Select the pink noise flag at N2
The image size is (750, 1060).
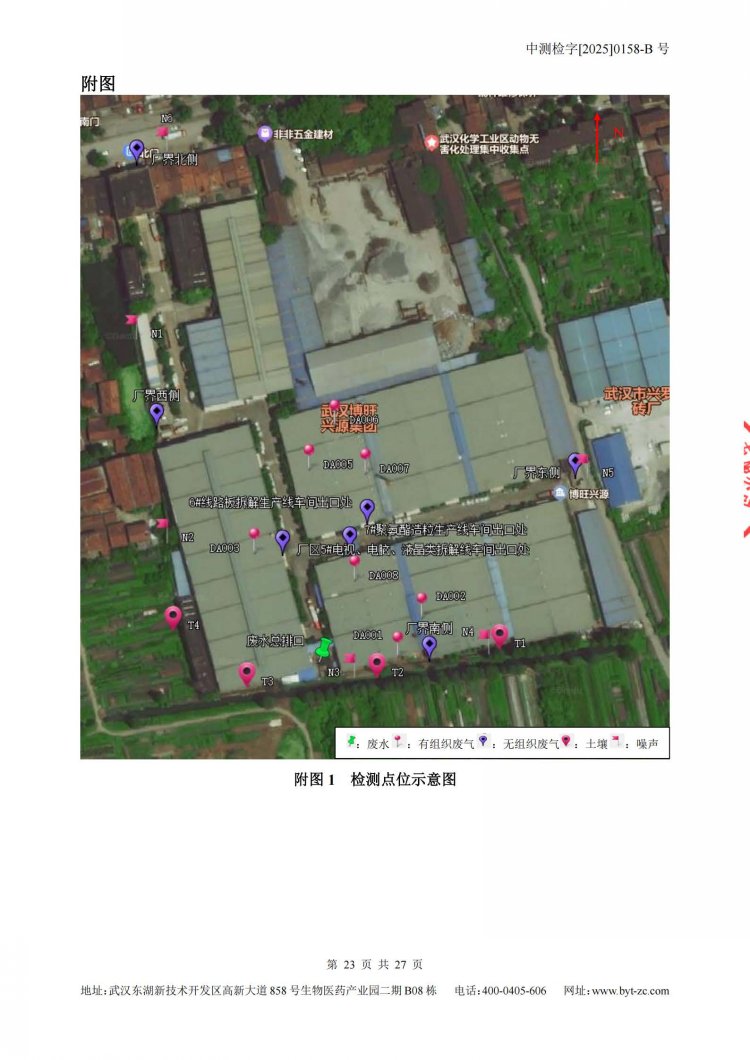pos(162,524)
